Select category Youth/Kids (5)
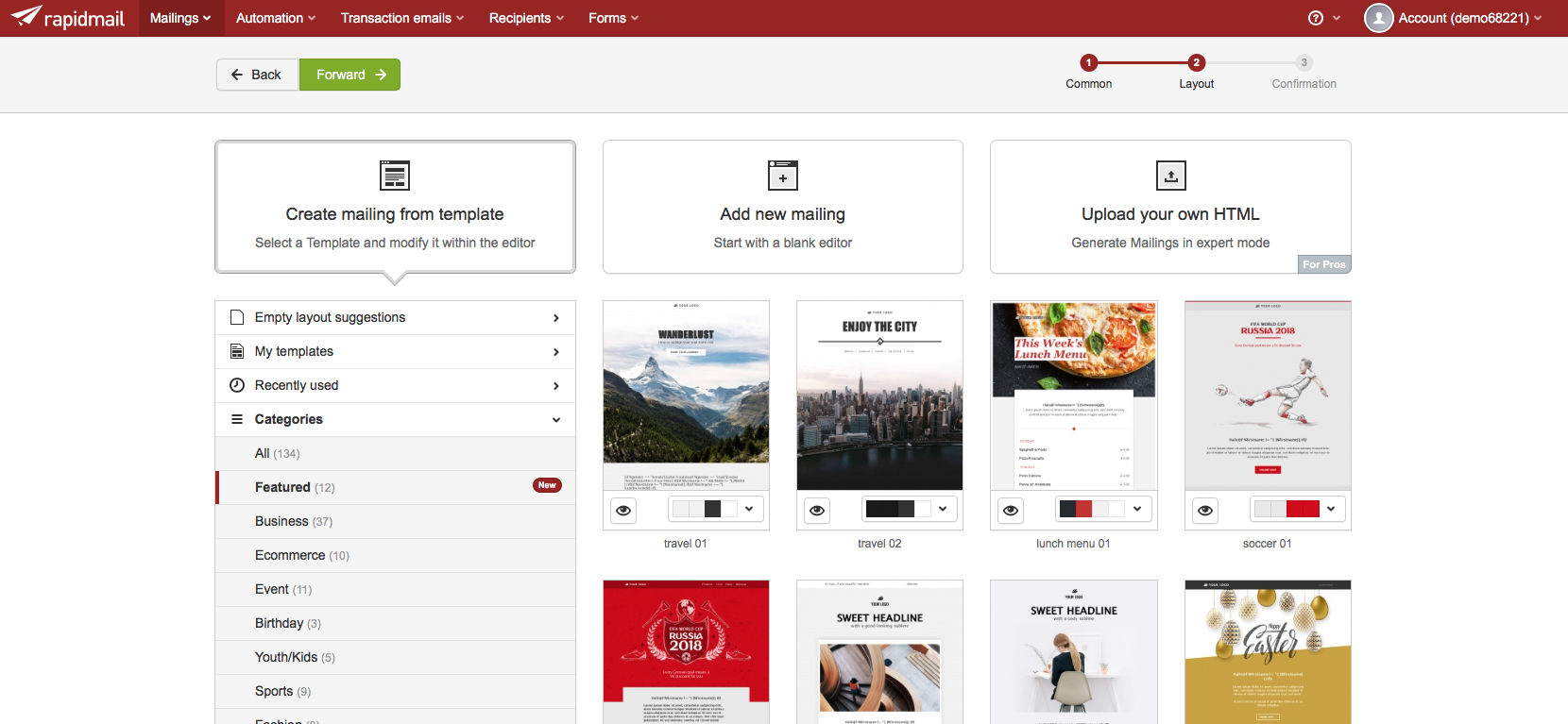 tap(396, 657)
